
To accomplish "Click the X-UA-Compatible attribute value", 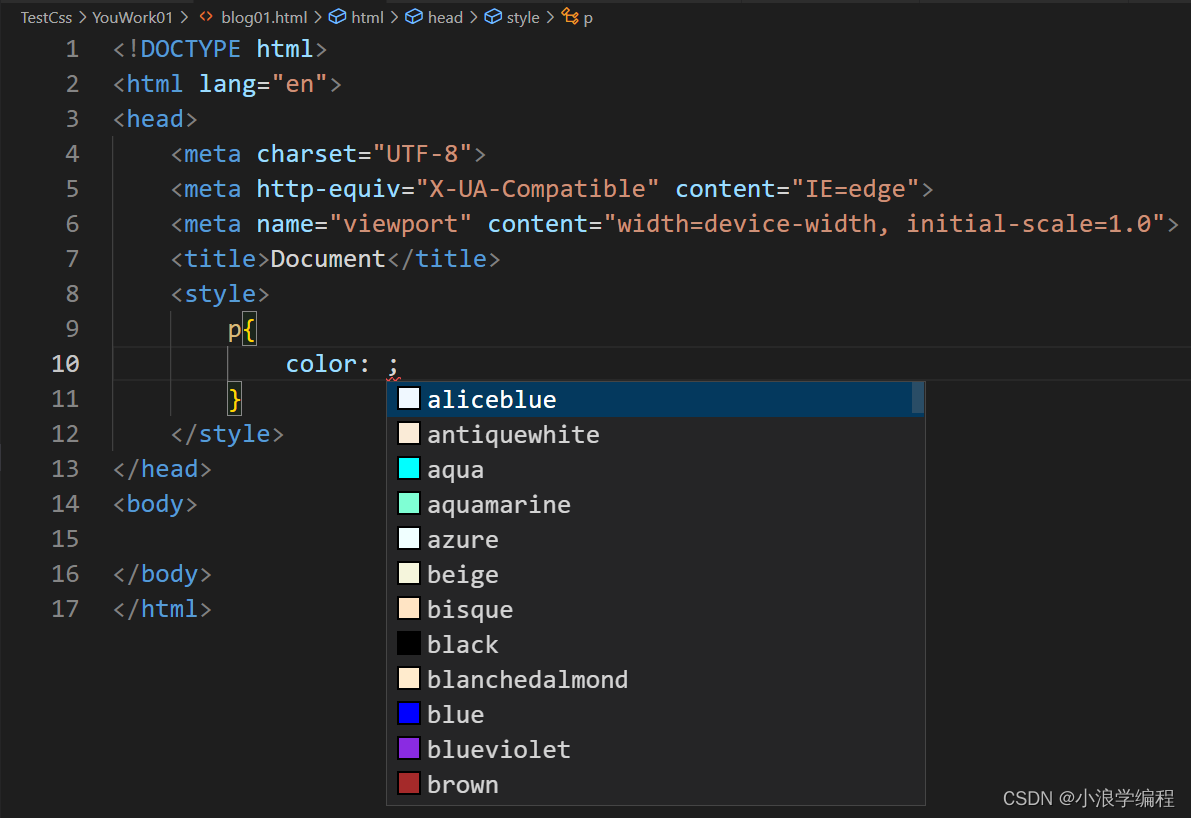I will 538,189.
